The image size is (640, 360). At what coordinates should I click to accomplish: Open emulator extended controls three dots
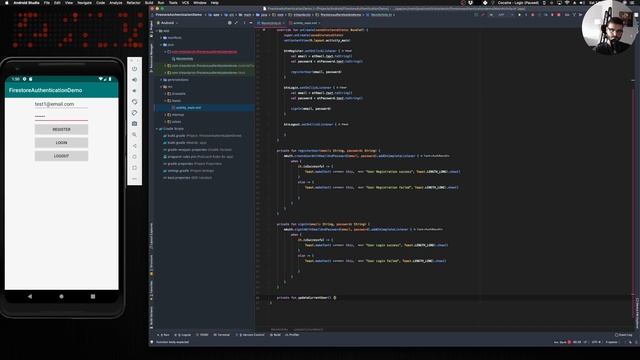coord(134,179)
